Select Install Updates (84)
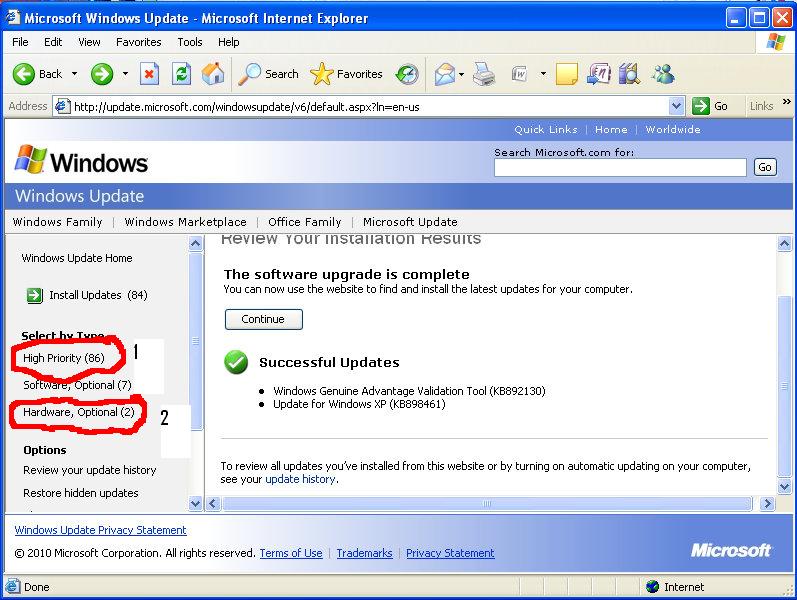797x600 pixels. (x=98, y=295)
